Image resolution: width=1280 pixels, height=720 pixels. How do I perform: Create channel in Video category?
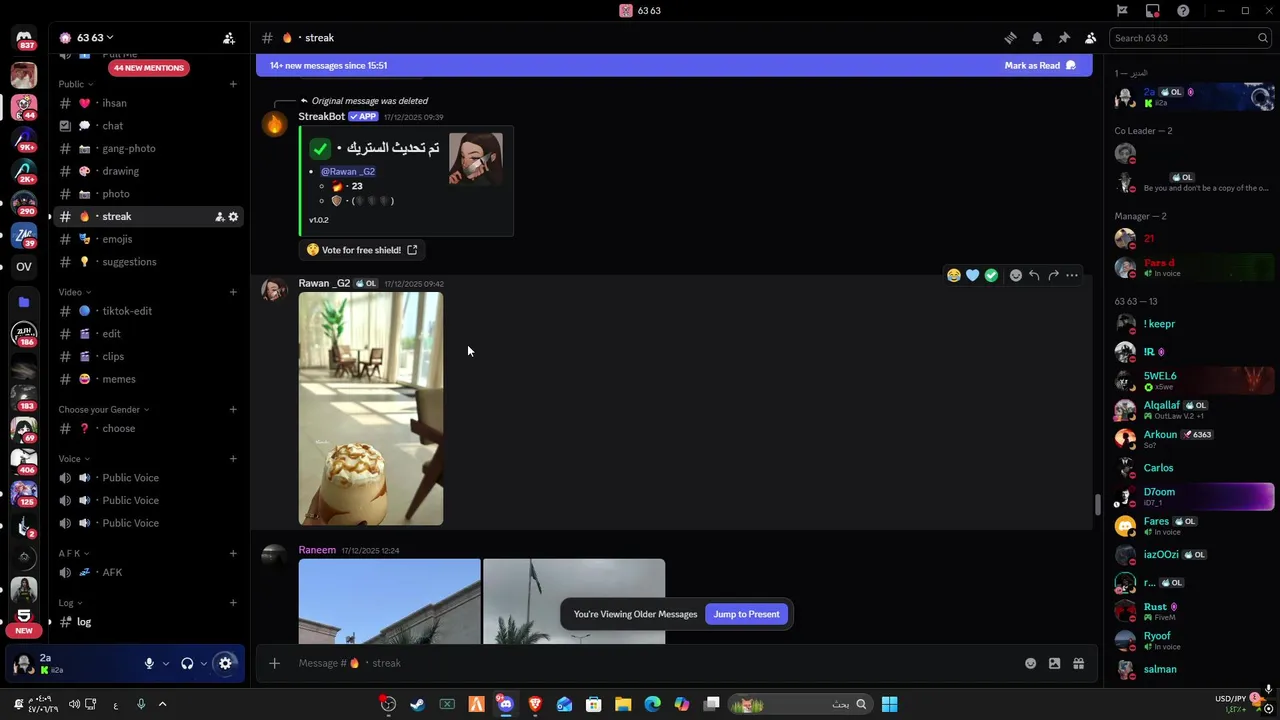[x=233, y=292]
